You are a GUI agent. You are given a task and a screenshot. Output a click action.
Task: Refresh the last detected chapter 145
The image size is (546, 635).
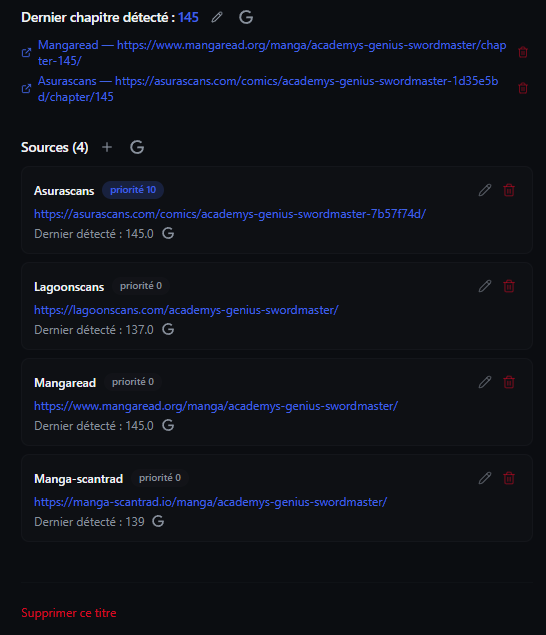246,17
